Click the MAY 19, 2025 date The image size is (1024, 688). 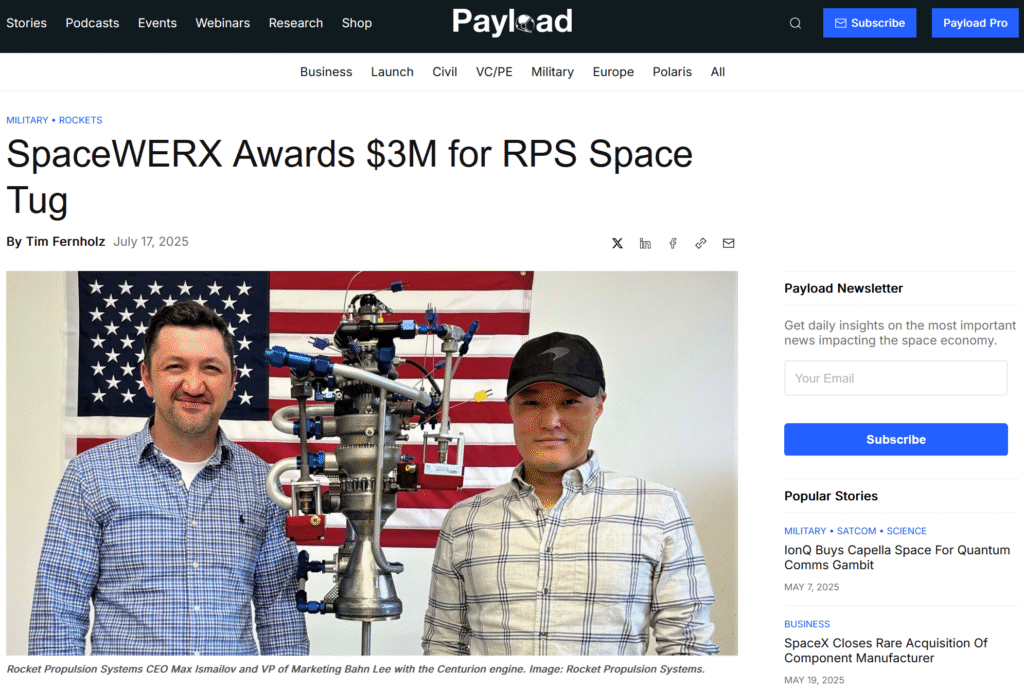tap(814, 680)
